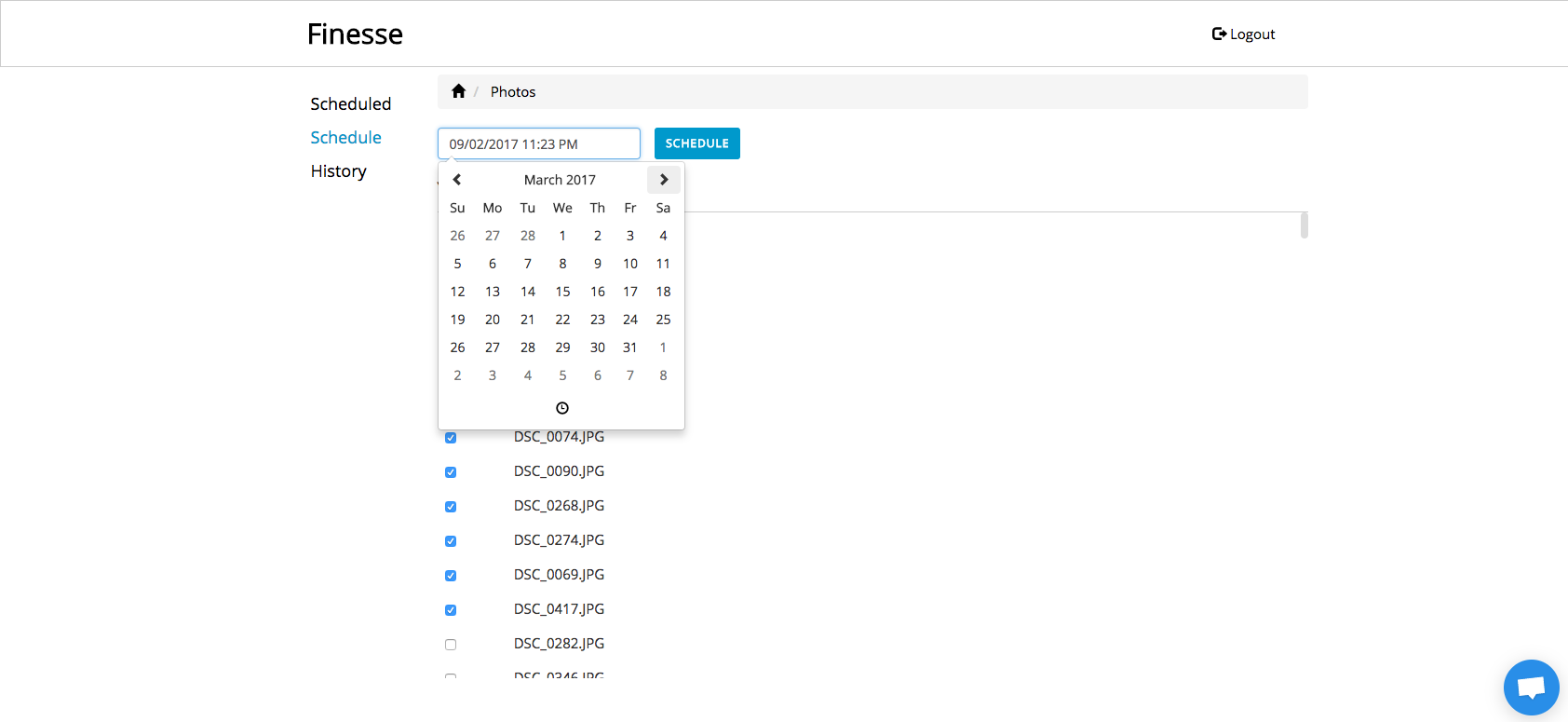Expand month selection via March 2017 title
The image size is (1568, 722).
(x=560, y=180)
